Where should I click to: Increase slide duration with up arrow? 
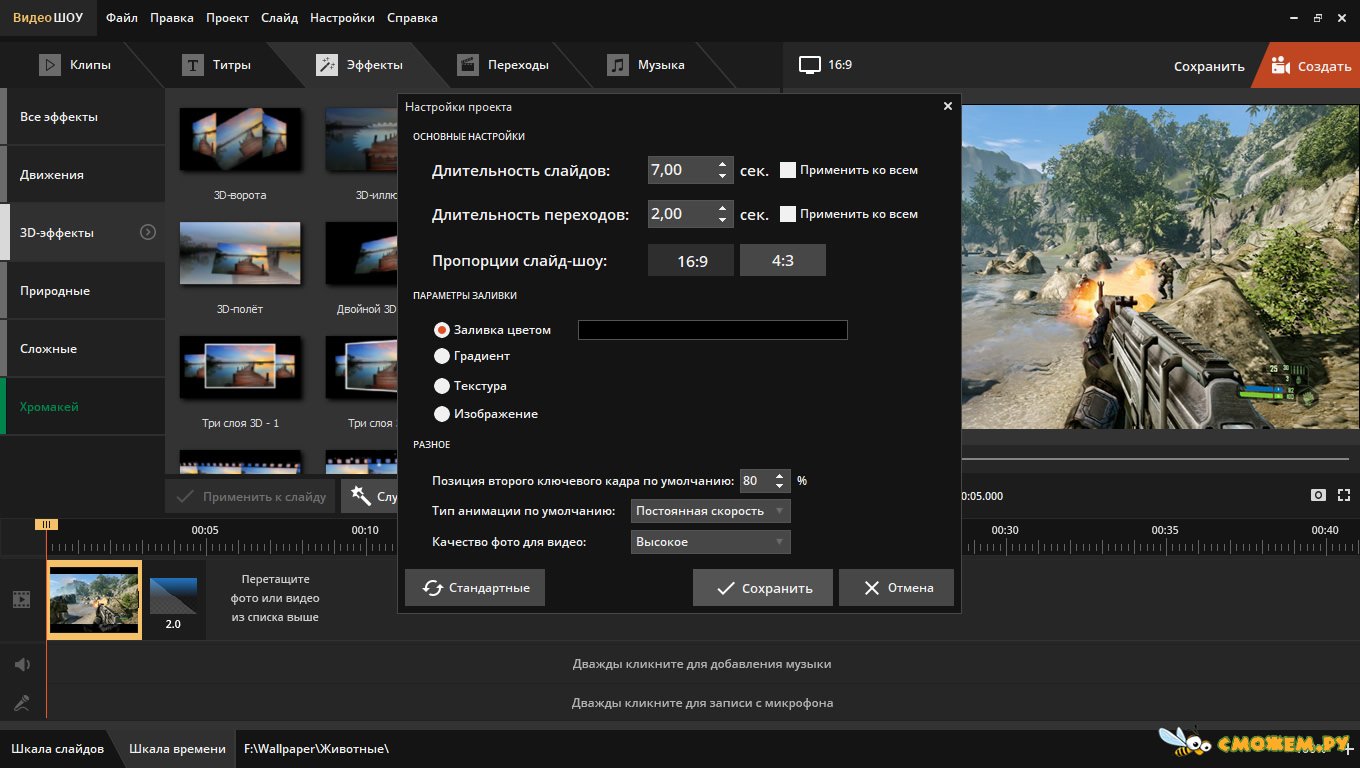point(723,164)
